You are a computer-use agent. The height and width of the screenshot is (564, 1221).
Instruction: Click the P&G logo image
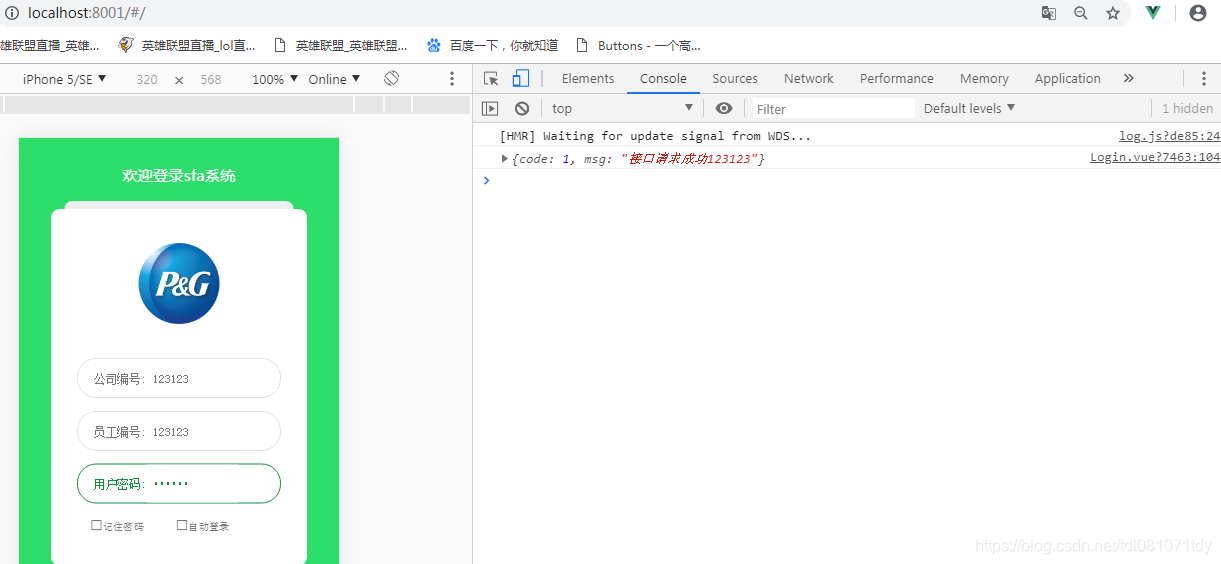tap(179, 283)
